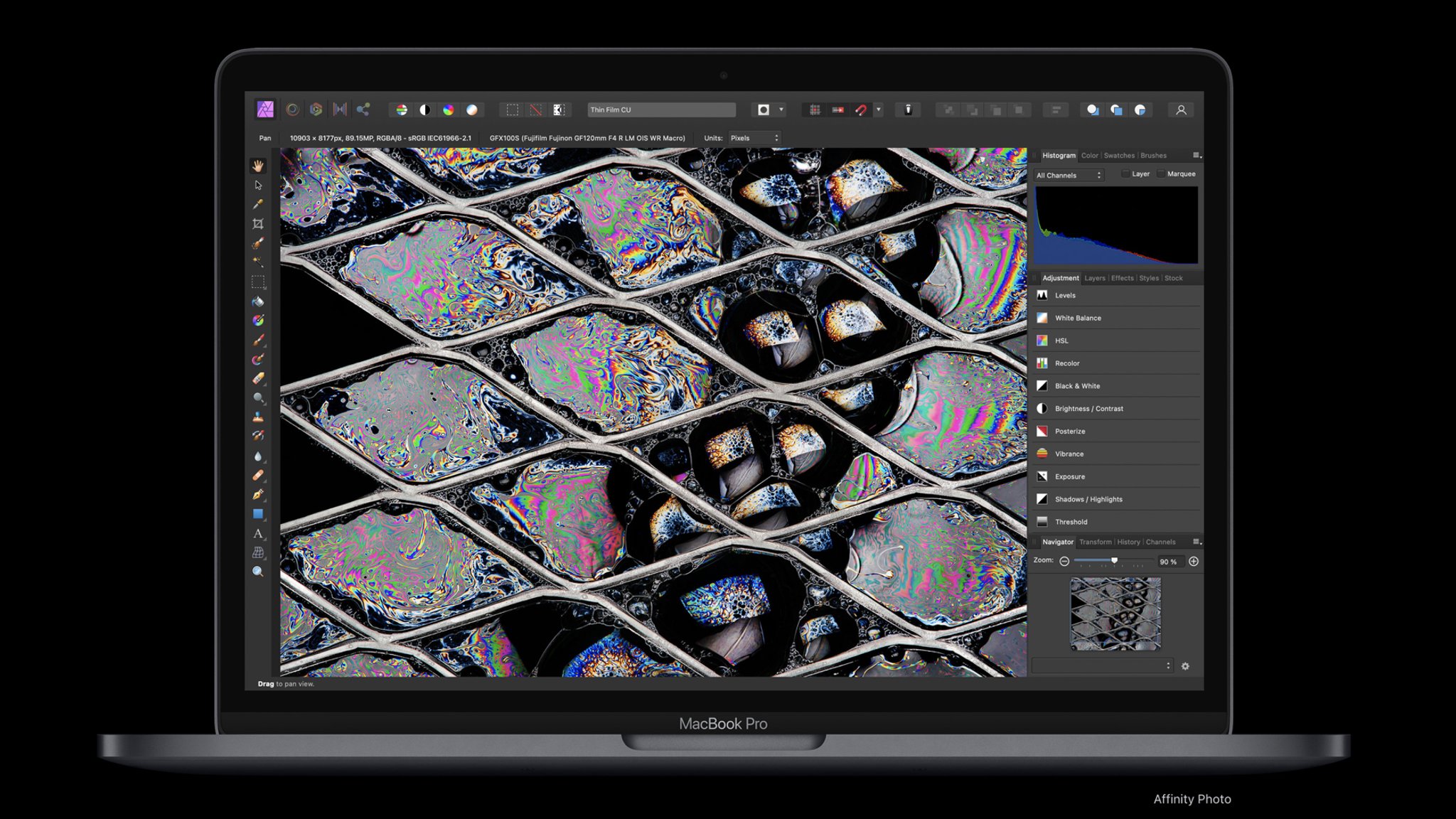1456x819 pixels.
Task: Select the Artistic Text tool
Action: pos(258,533)
